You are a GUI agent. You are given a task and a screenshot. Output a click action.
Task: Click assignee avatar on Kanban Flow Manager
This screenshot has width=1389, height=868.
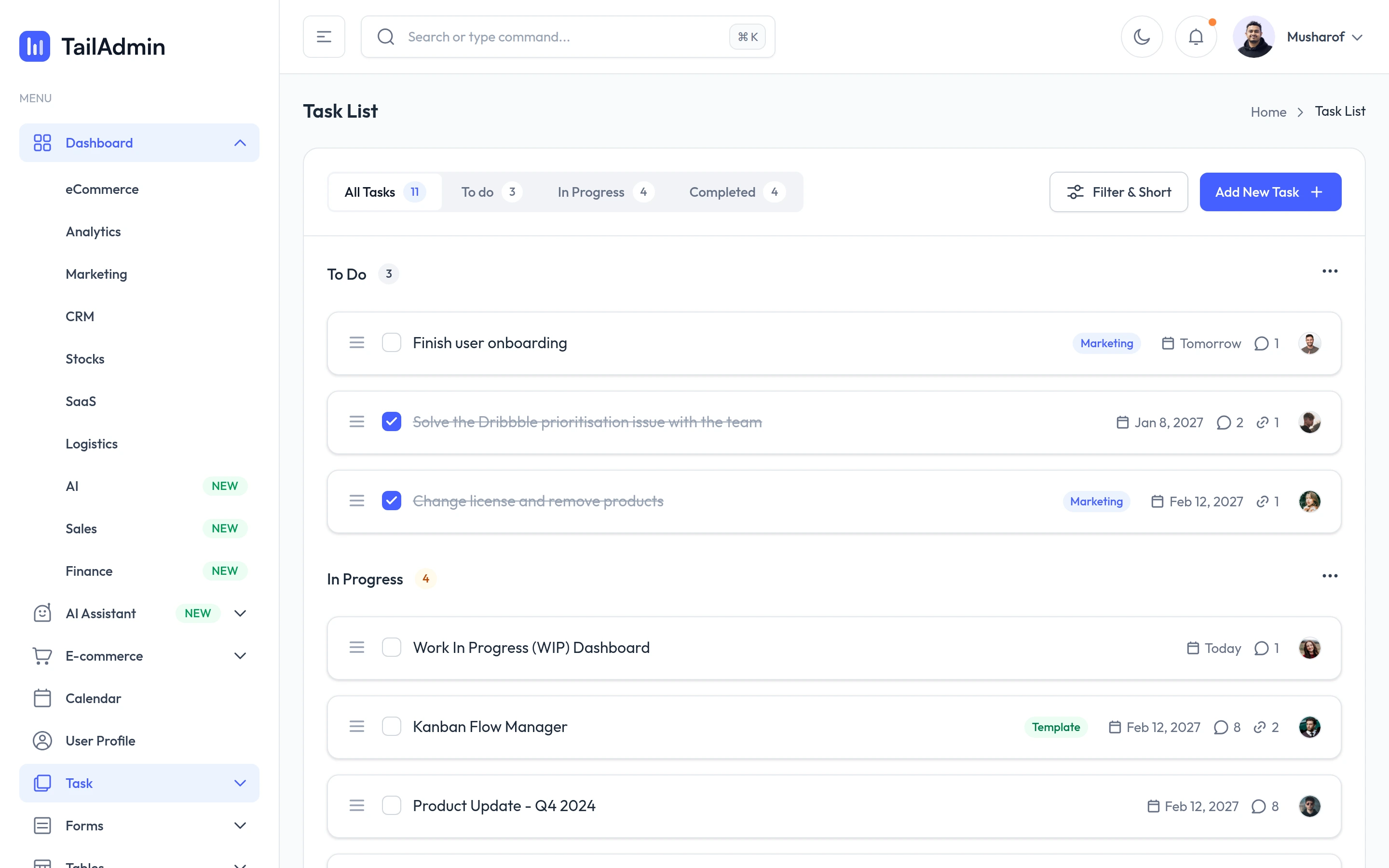pos(1309,727)
